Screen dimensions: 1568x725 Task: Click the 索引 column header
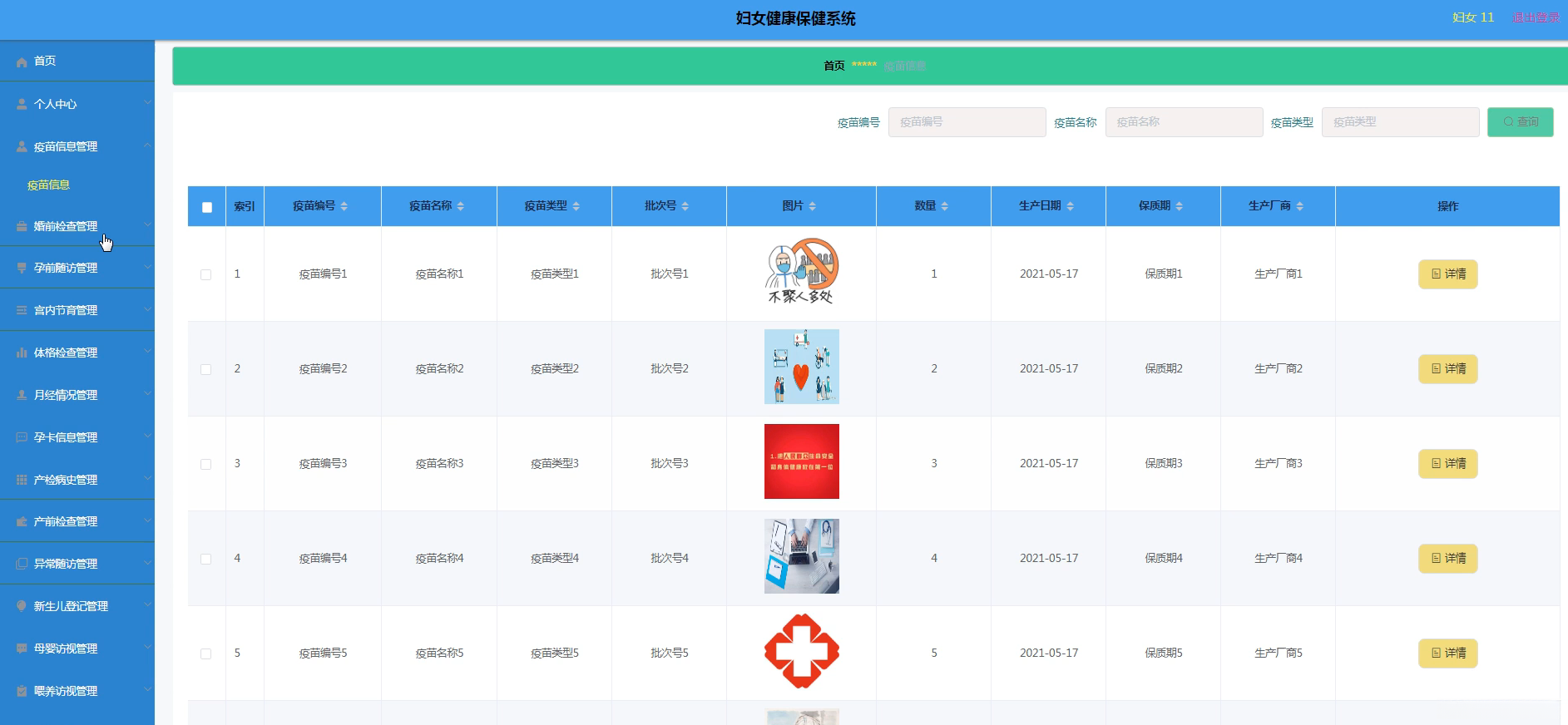pos(245,206)
